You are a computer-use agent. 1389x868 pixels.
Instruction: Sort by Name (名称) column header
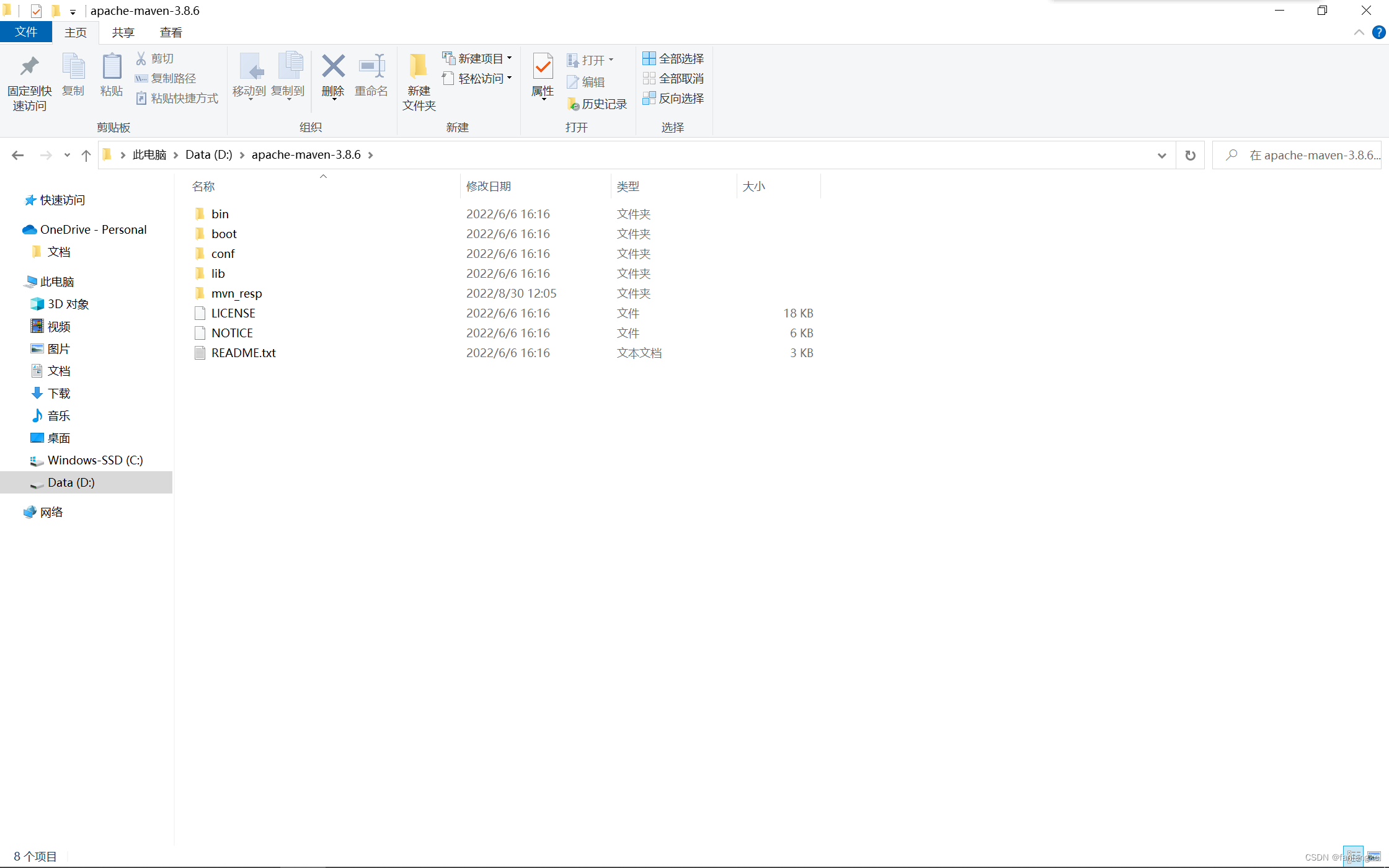pos(322,186)
